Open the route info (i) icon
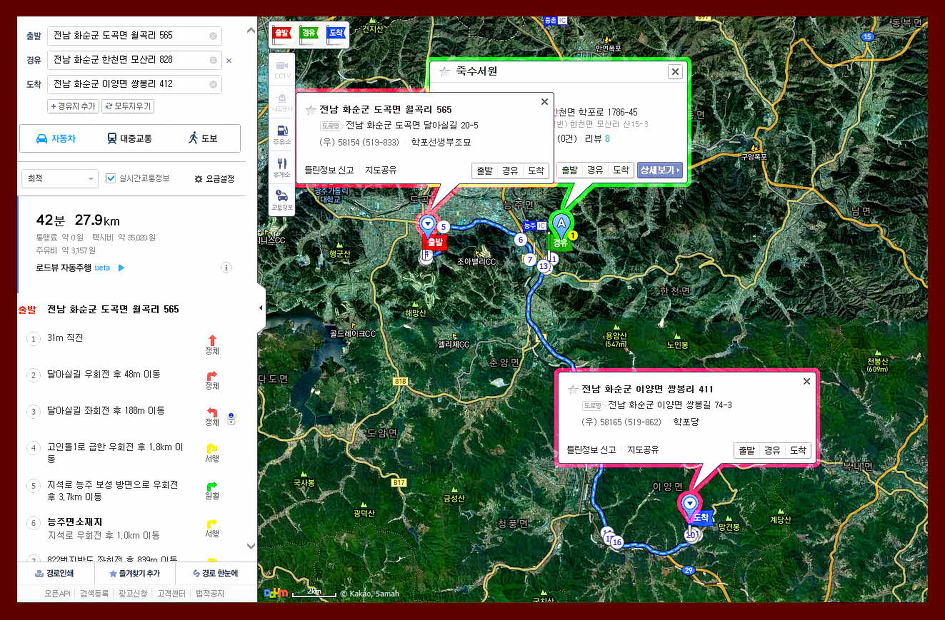This screenshot has height=620, width=945. click(227, 268)
